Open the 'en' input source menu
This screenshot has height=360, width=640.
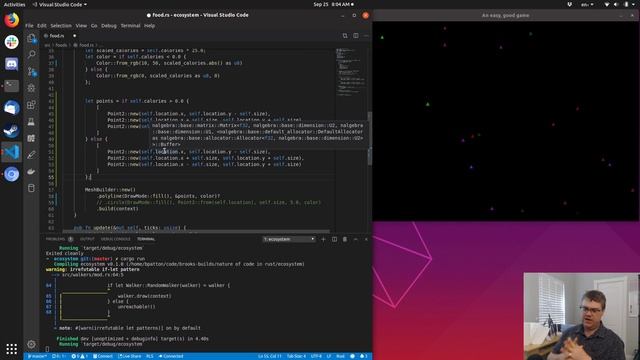pos(587,4)
